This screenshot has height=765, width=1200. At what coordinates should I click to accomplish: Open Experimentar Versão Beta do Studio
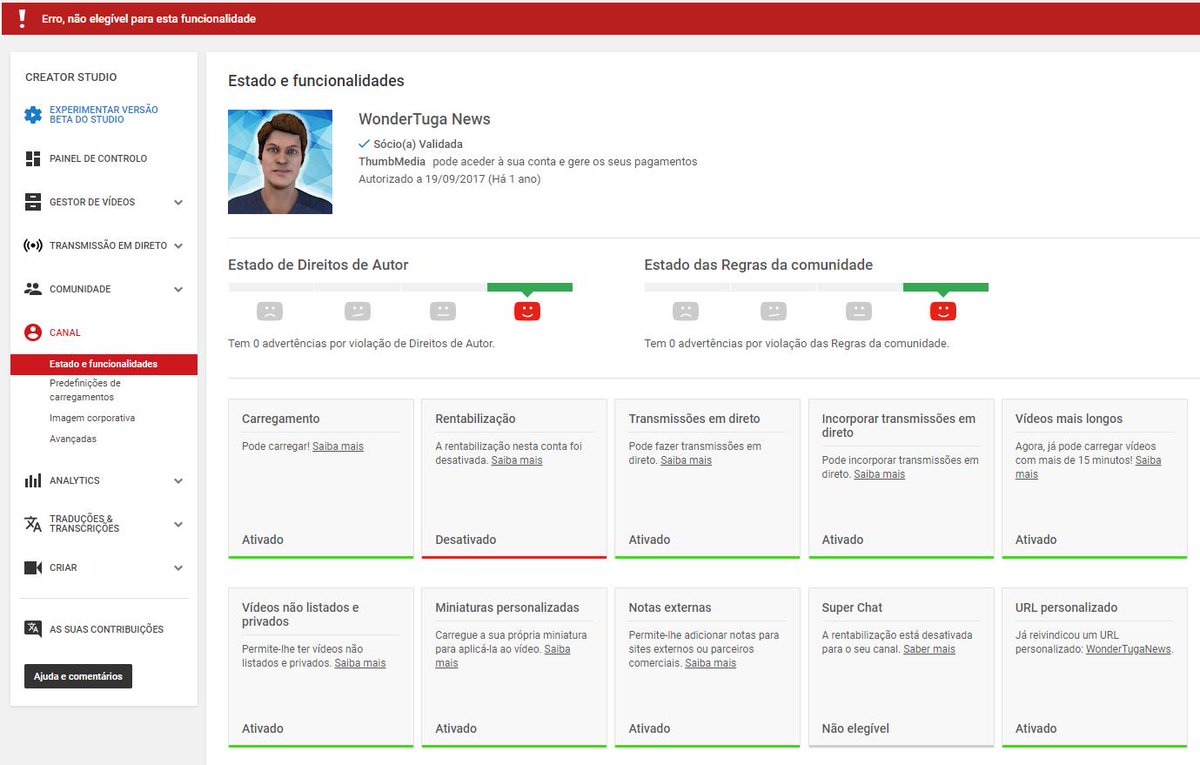[x=104, y=115]
